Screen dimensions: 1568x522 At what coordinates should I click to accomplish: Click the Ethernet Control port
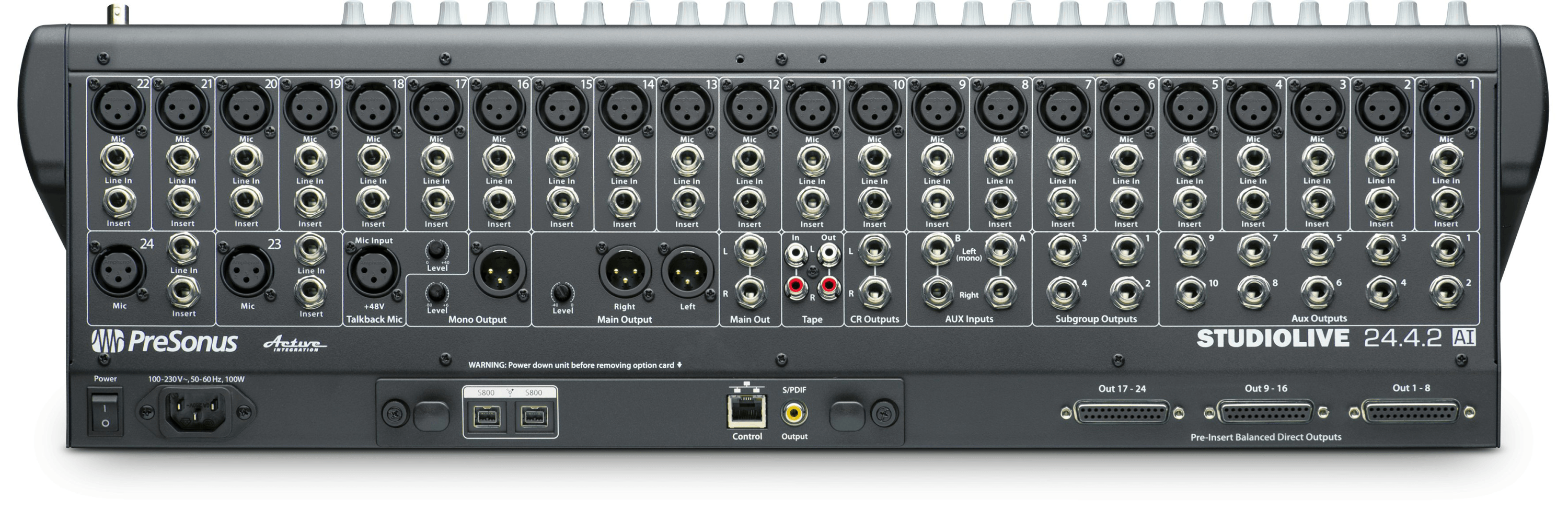747,411
